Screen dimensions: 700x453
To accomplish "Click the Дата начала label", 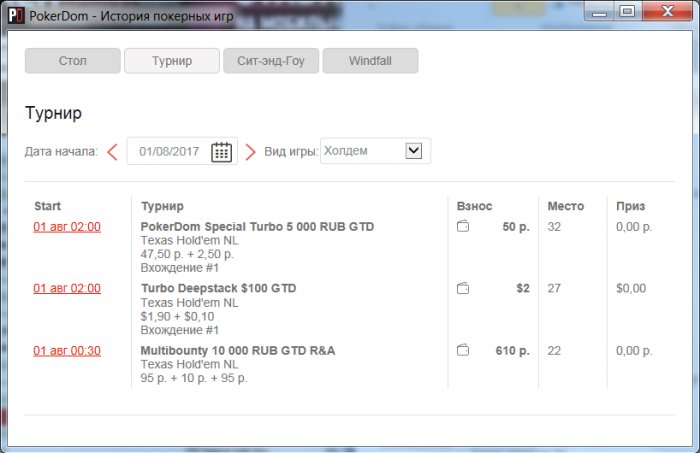I will pyautogui.click(x=61, y=152).
